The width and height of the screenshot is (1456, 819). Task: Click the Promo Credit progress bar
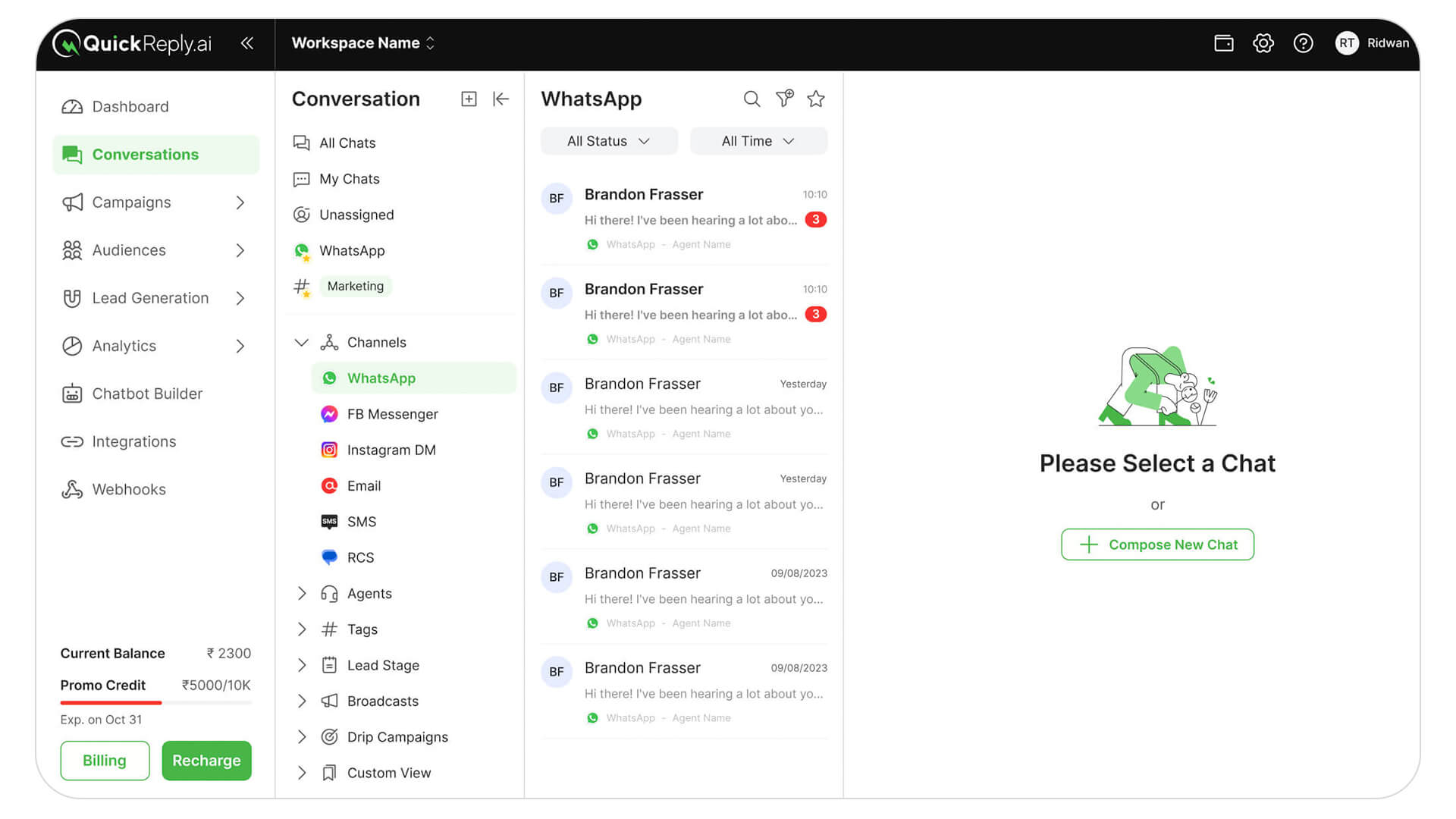point(155,703)
